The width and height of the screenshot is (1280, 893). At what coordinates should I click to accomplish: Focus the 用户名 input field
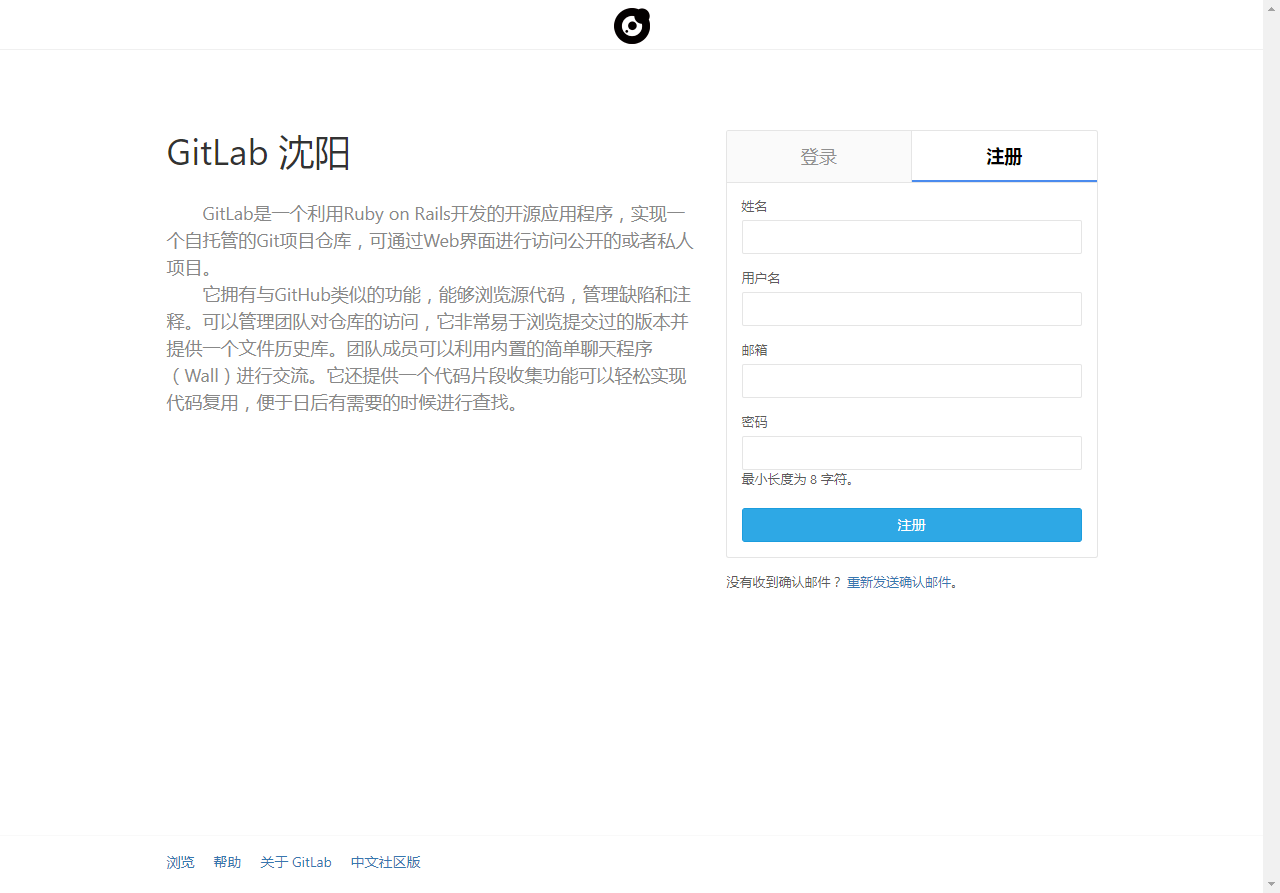pyautogui.click(x=912, y=309)
